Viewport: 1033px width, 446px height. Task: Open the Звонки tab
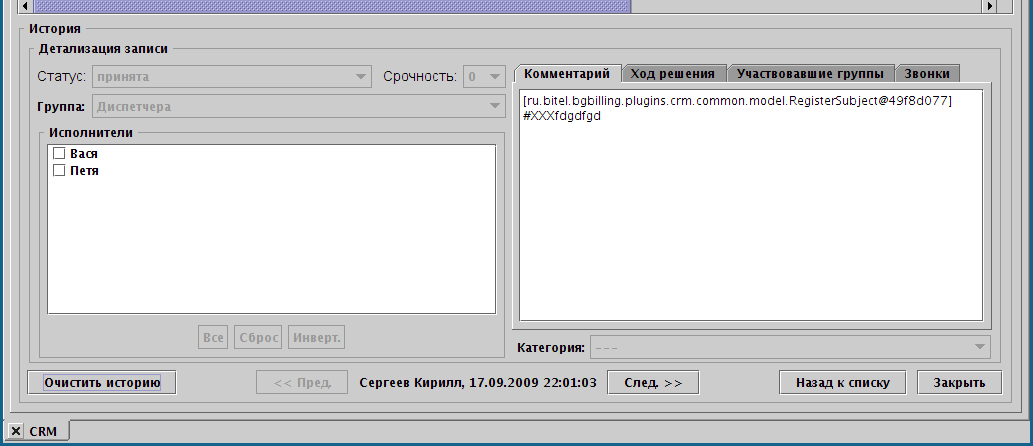click(928, 74)
